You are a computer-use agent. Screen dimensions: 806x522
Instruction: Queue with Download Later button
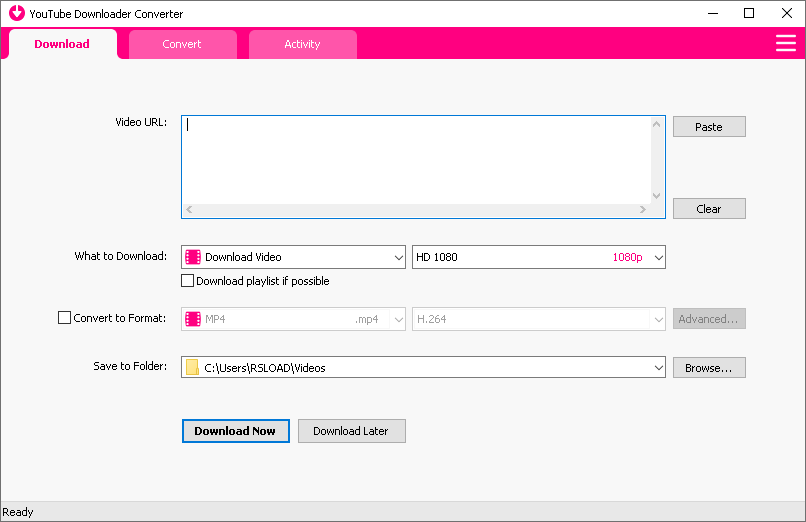[352, 431]
